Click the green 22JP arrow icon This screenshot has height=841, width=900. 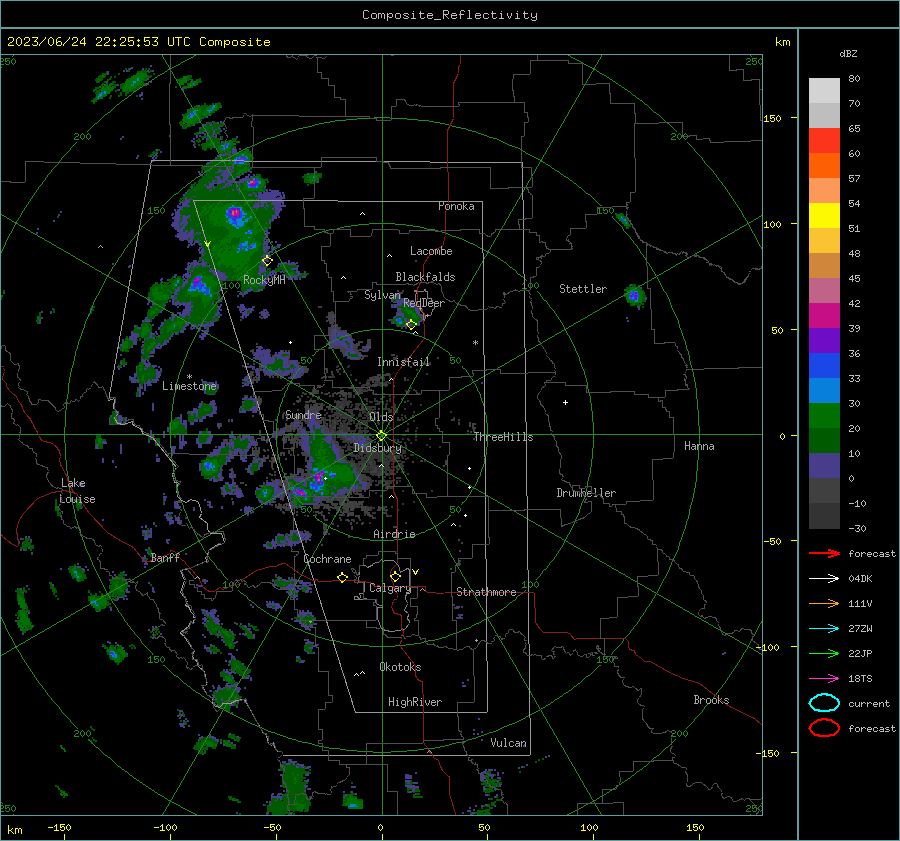pos(824,653)
